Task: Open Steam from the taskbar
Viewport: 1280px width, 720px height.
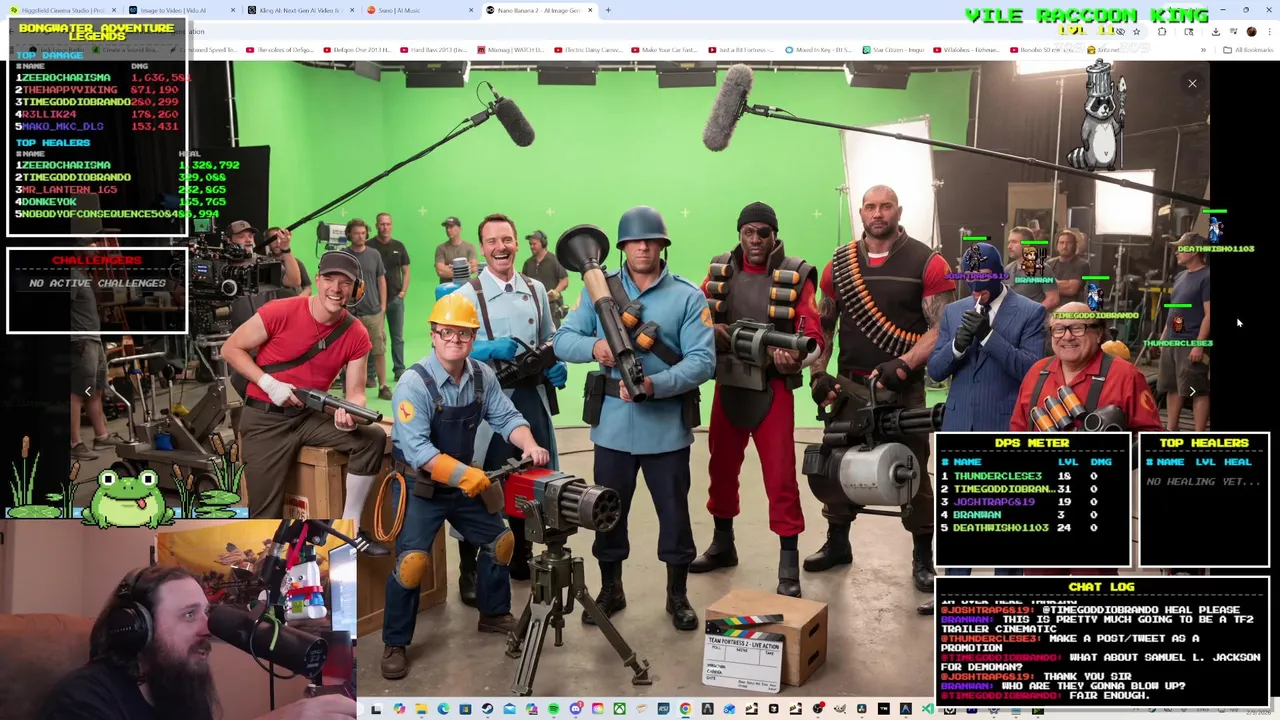Action: point(487,709)
